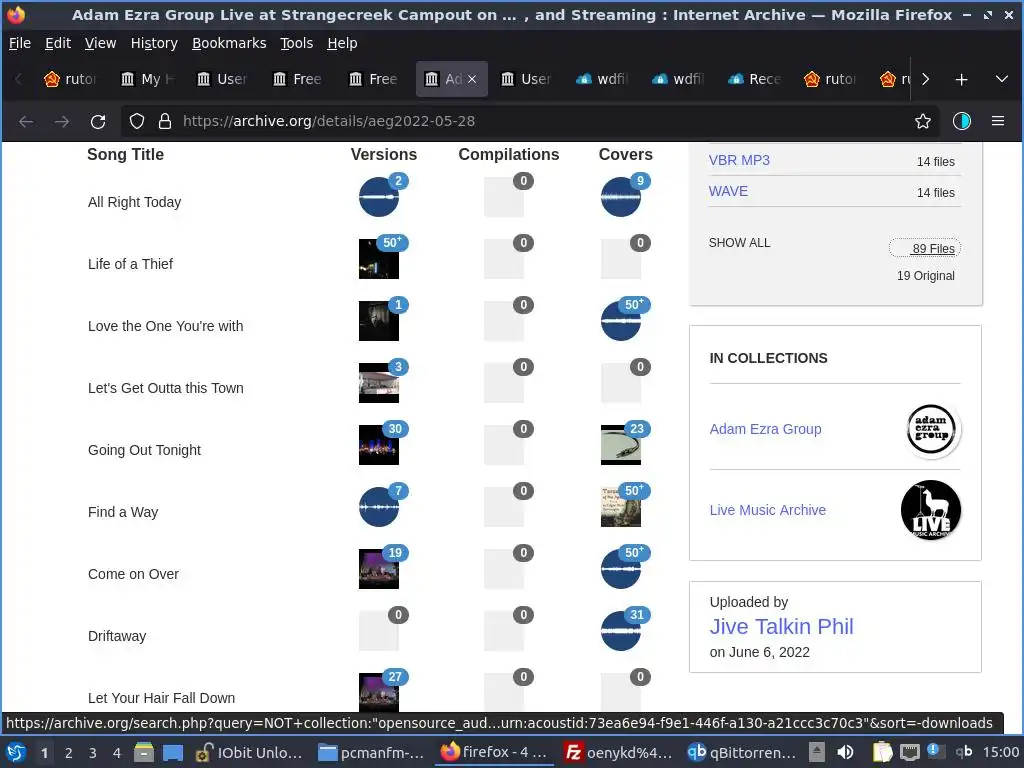Screen dimensions: 1024x768
Task: Open the View menu
Action: 100,43
